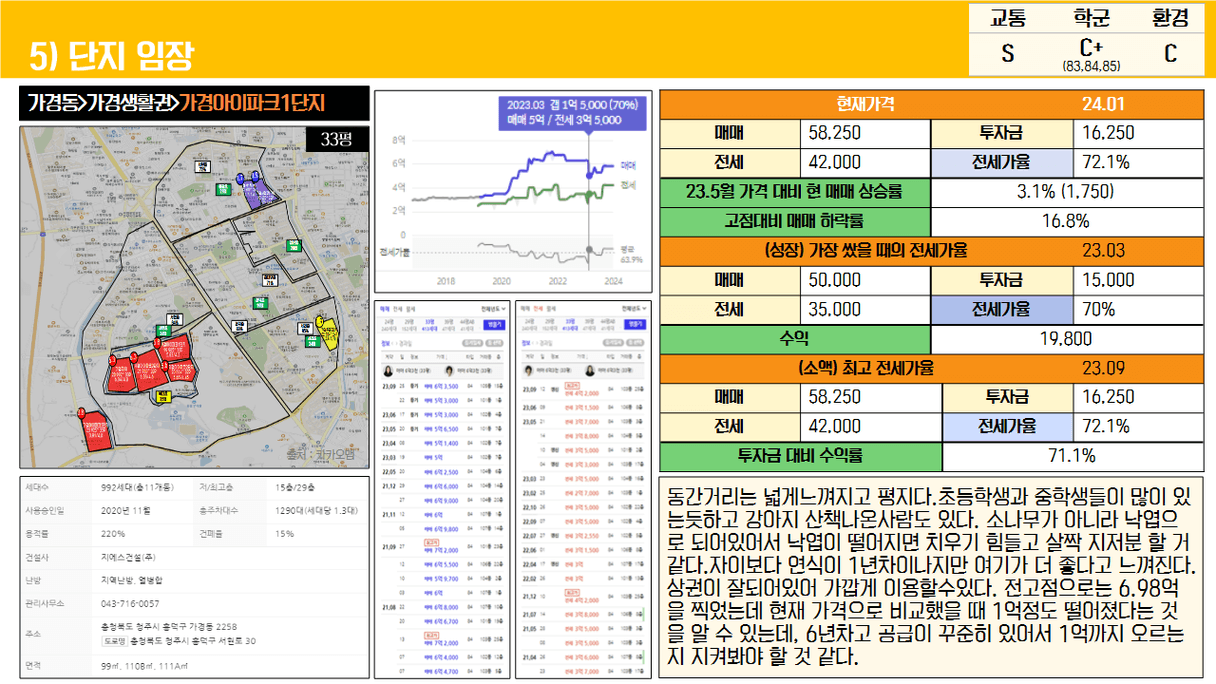Click the 2024 label on chart axis
1216x684 pixels.
[x=613, y=281]
